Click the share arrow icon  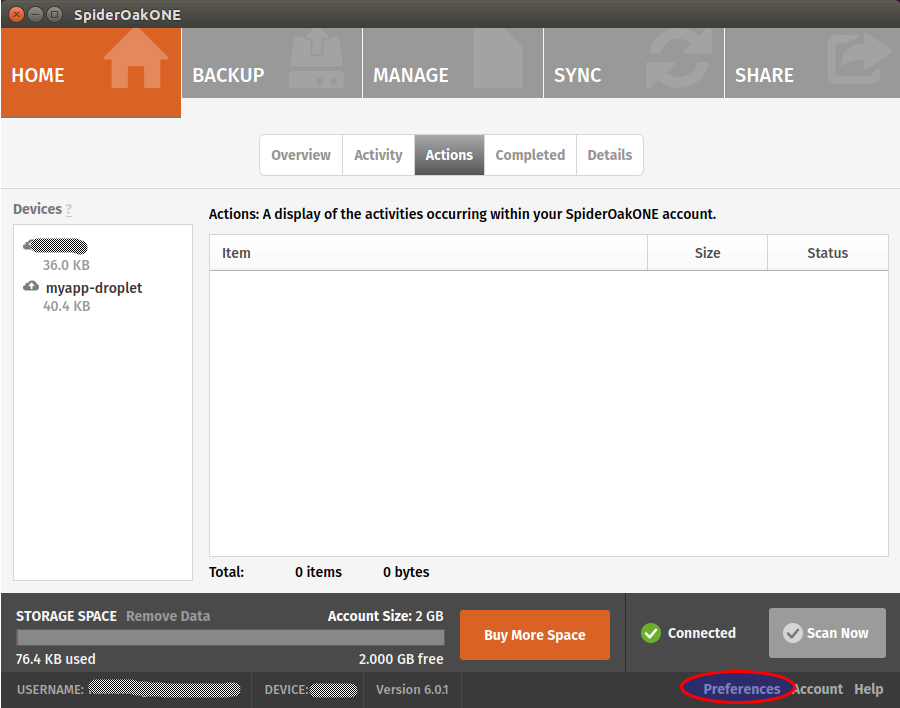point(860,57)
